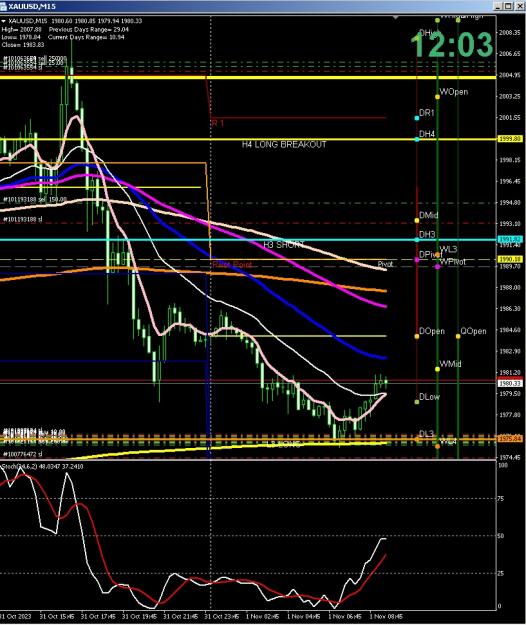Select the #101193188 sl stop-loss label
Viewport: 526px width, 625px height.
[22, 219]
